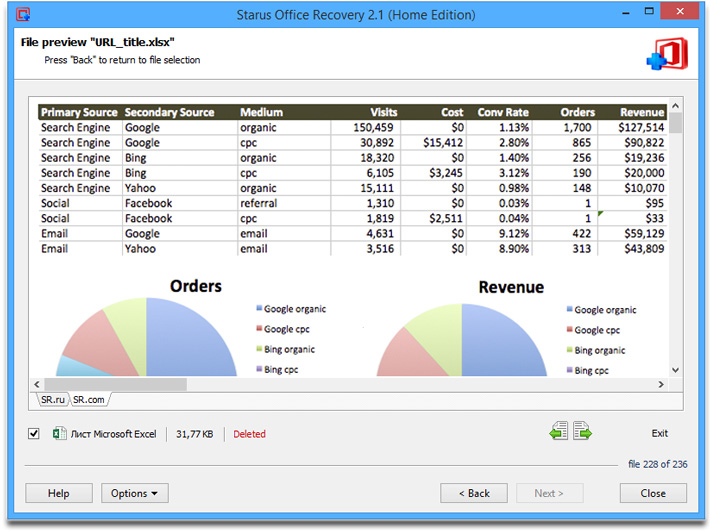This screenshot has height=531, width=710.
Task: Select the cost cell $15,412
Action: pos(433,143)
